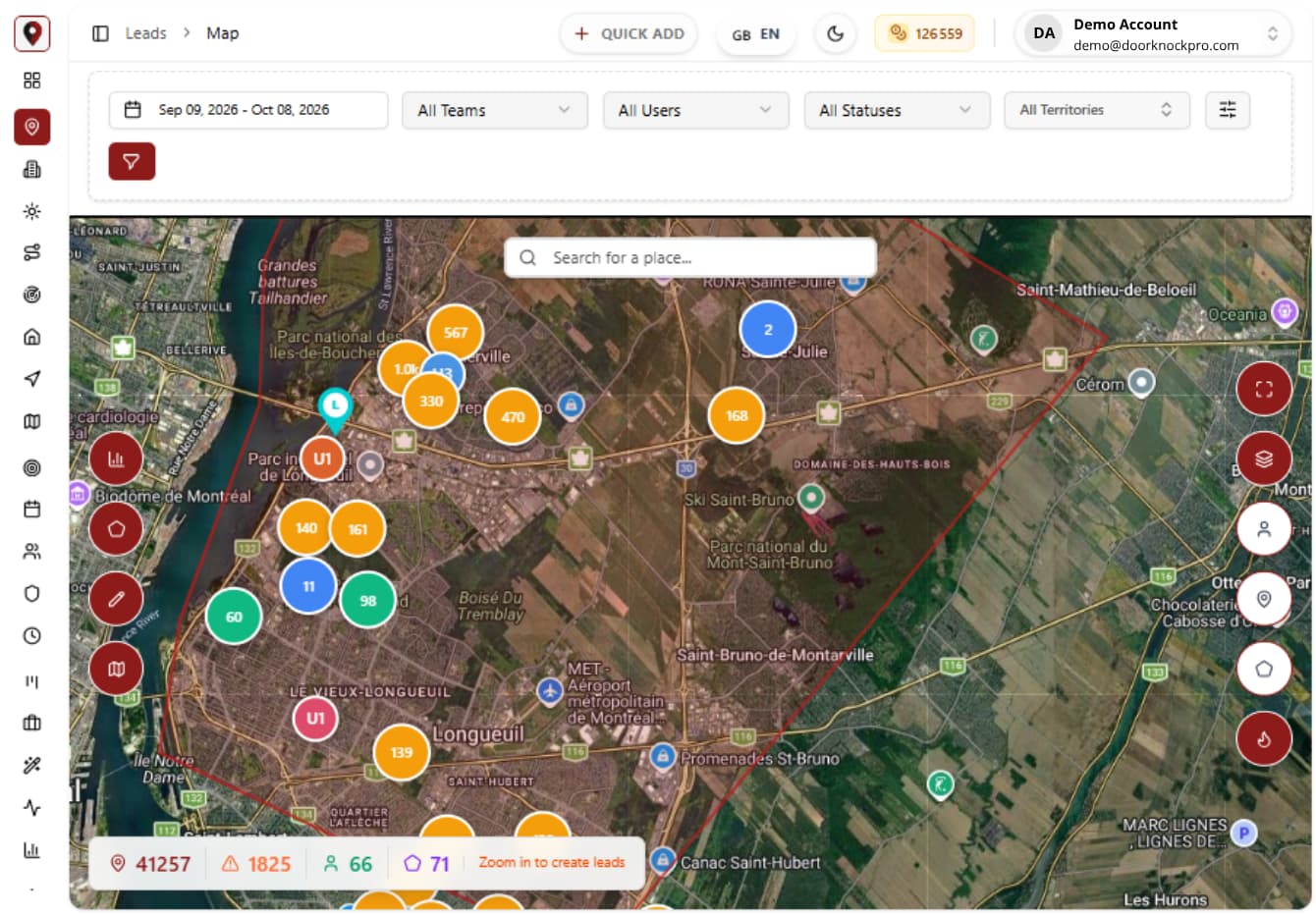Select the draw polygon tool on map
This screenshot has height=916, width=1316.
pos(116,529)
